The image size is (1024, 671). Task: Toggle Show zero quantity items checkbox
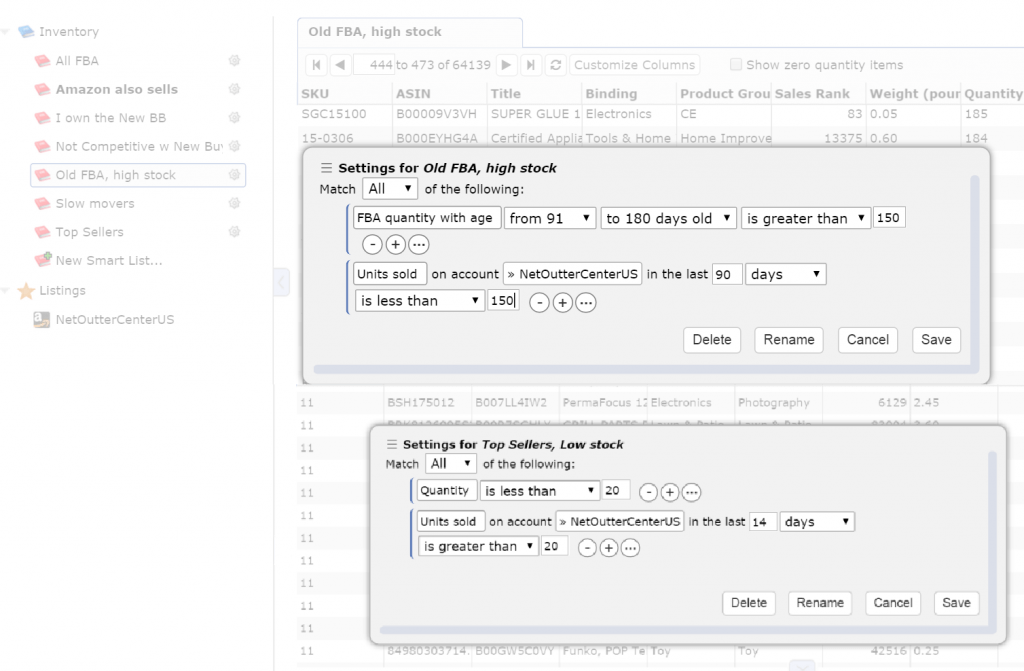(x=736, y=64)
